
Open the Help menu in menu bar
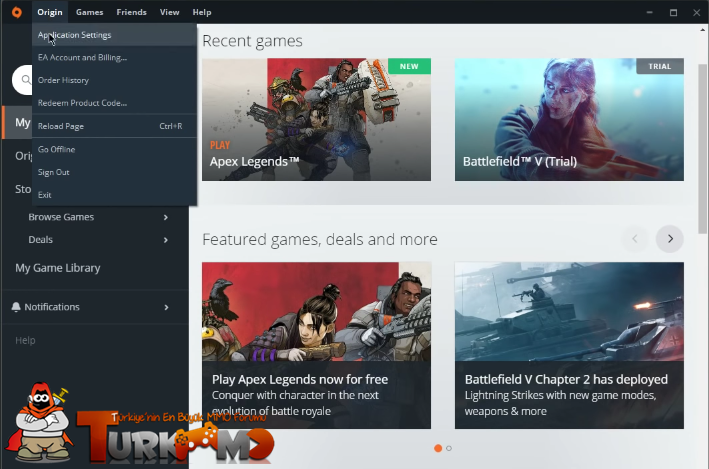pyautogui.click(x=202, y=12)
